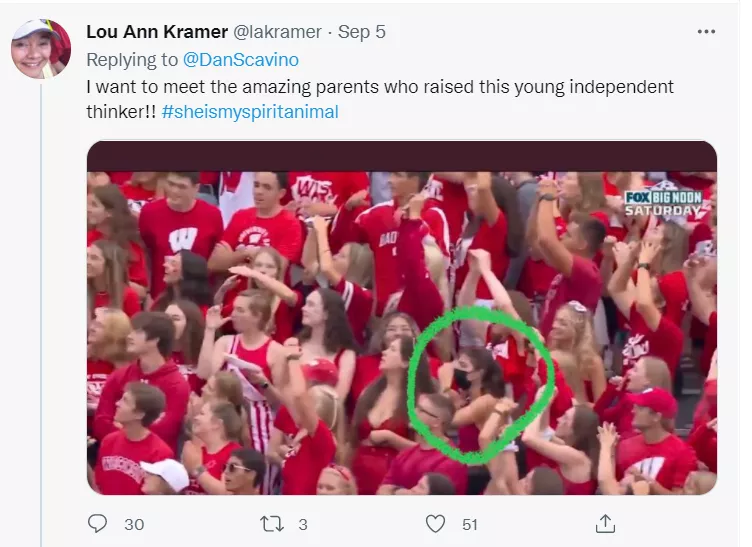752x547 pixels.
Task: Click the reply speech bubble icon
Action: [x=97, y=523]
